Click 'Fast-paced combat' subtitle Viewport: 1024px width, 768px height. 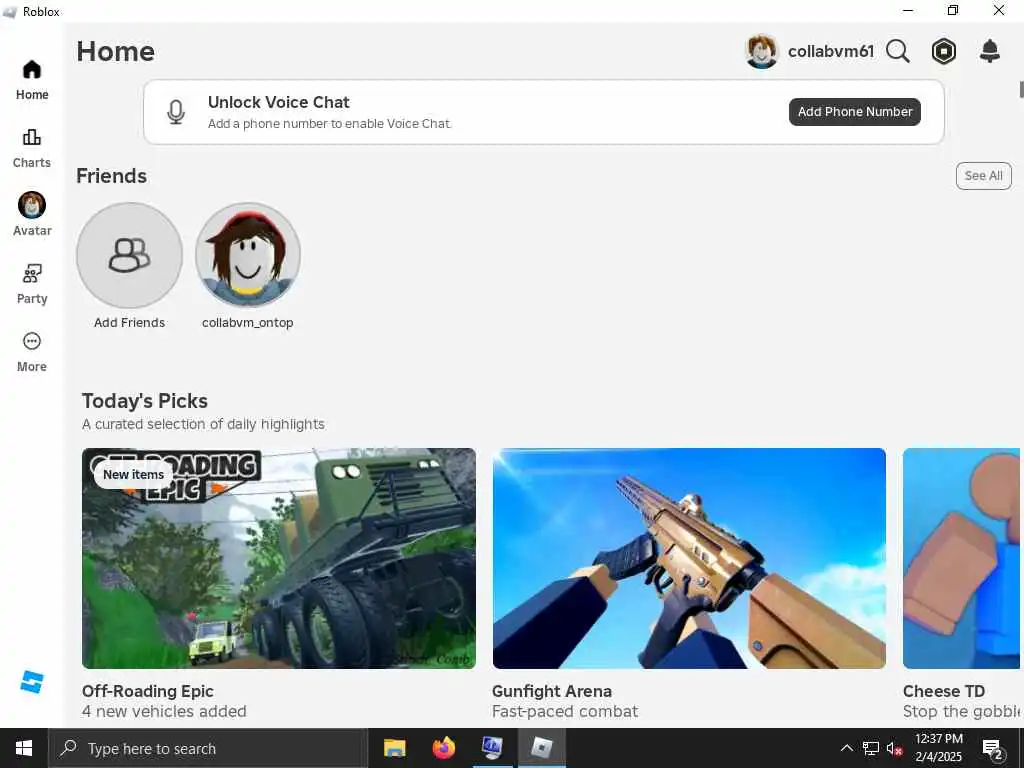(x=565, y=711)
